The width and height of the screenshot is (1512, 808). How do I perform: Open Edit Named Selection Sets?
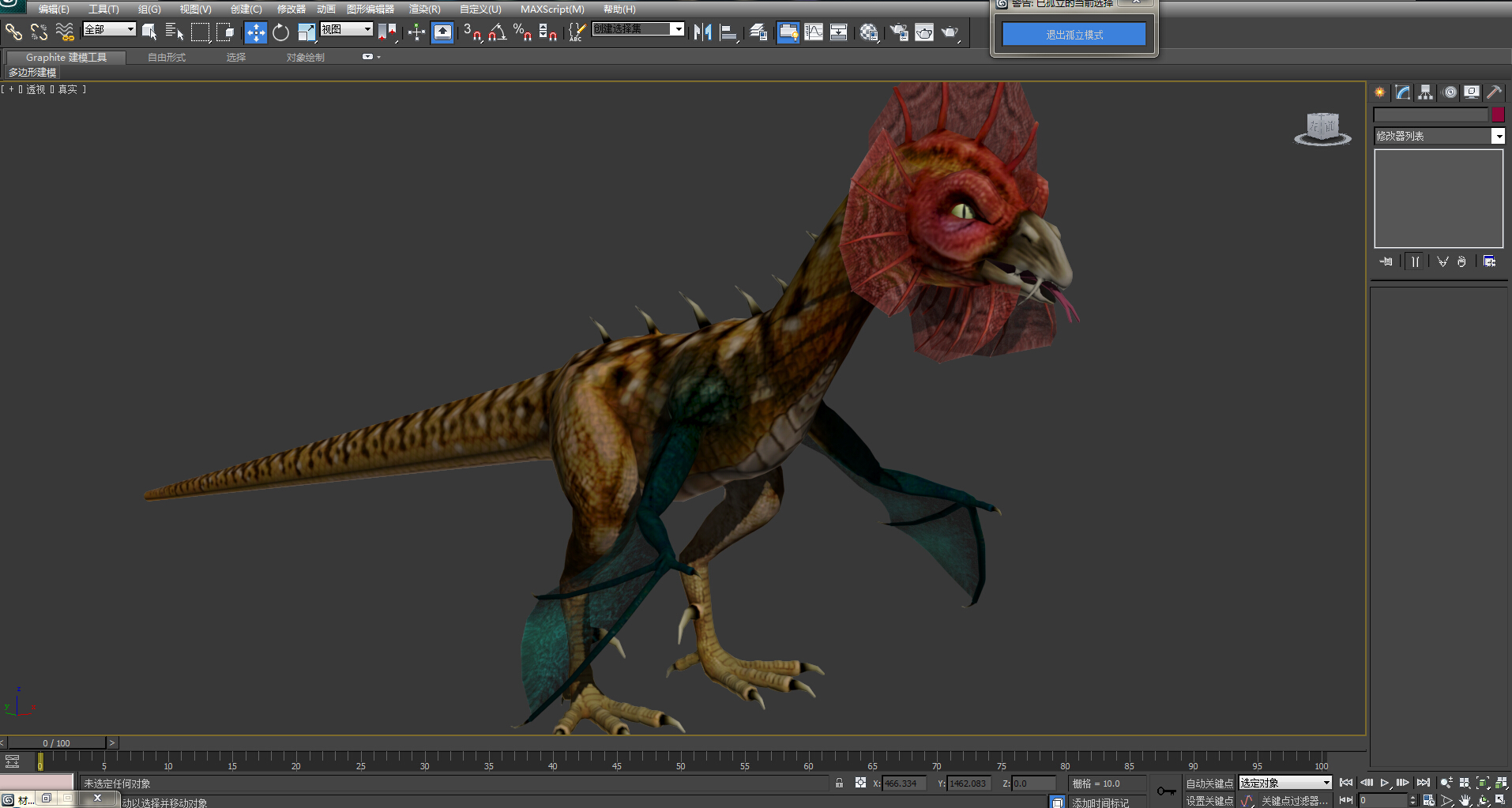point(577,32)
